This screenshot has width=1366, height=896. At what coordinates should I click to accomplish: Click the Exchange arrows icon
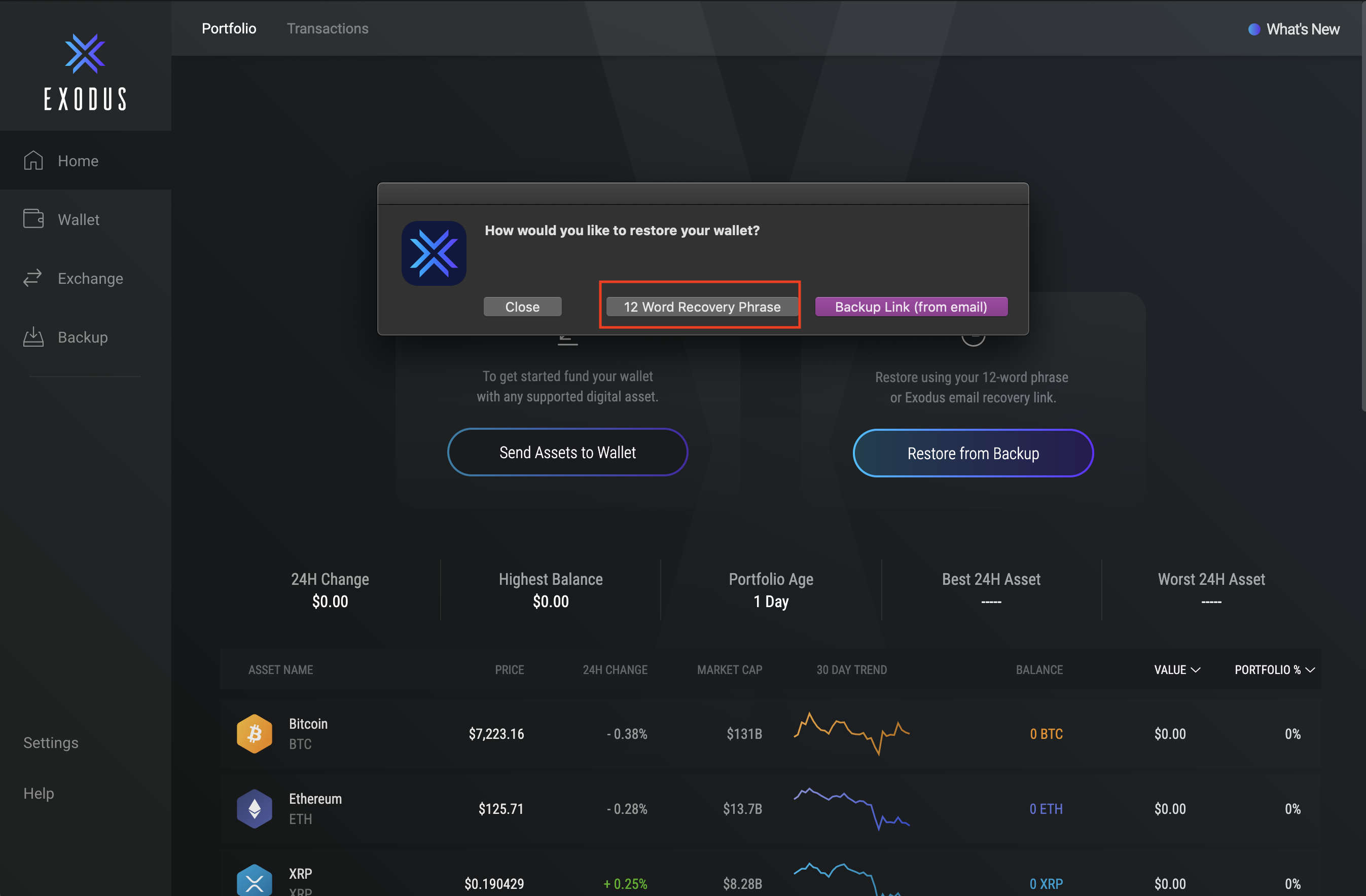point(33,278)
